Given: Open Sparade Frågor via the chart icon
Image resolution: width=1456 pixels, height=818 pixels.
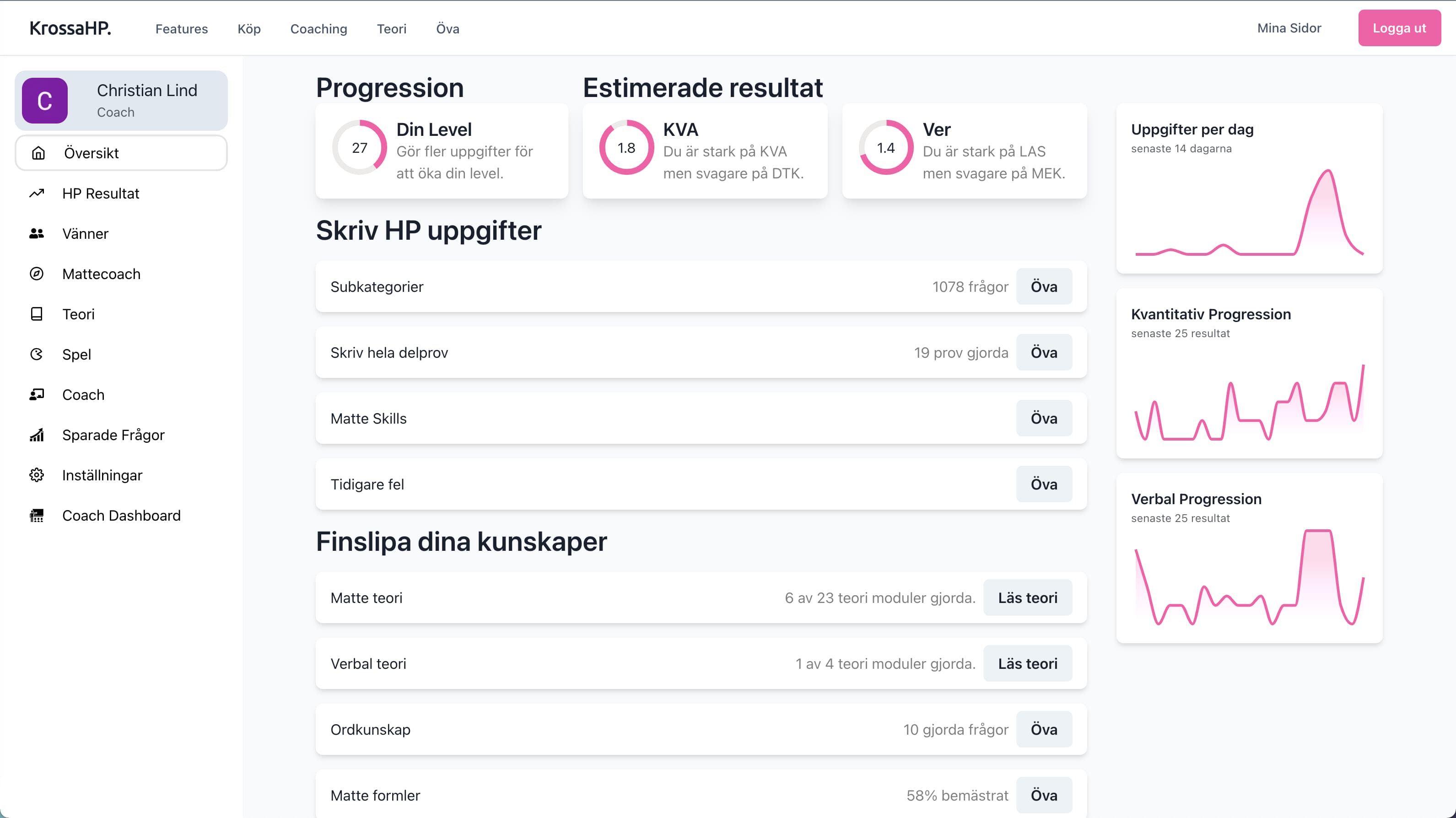Looking at the screenshot, I should coord(37,435).
